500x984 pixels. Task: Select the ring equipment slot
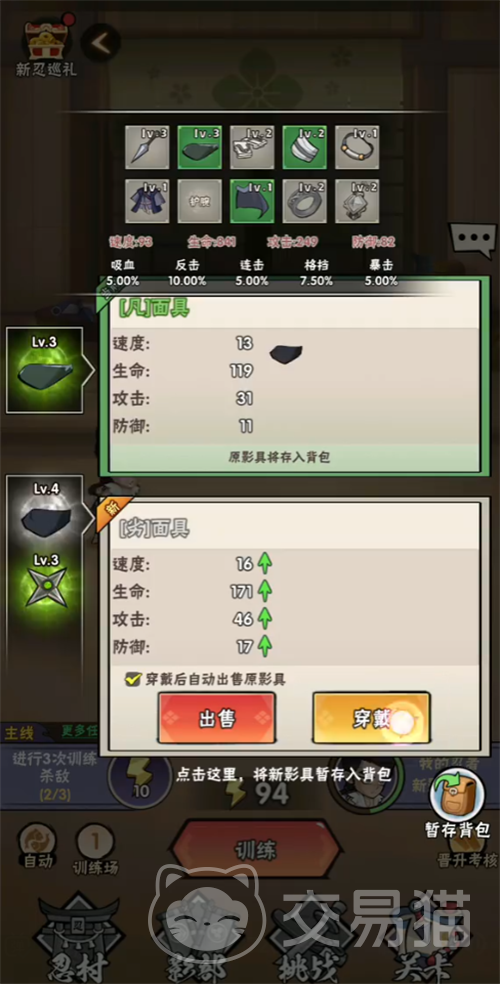tap(304, 201)
